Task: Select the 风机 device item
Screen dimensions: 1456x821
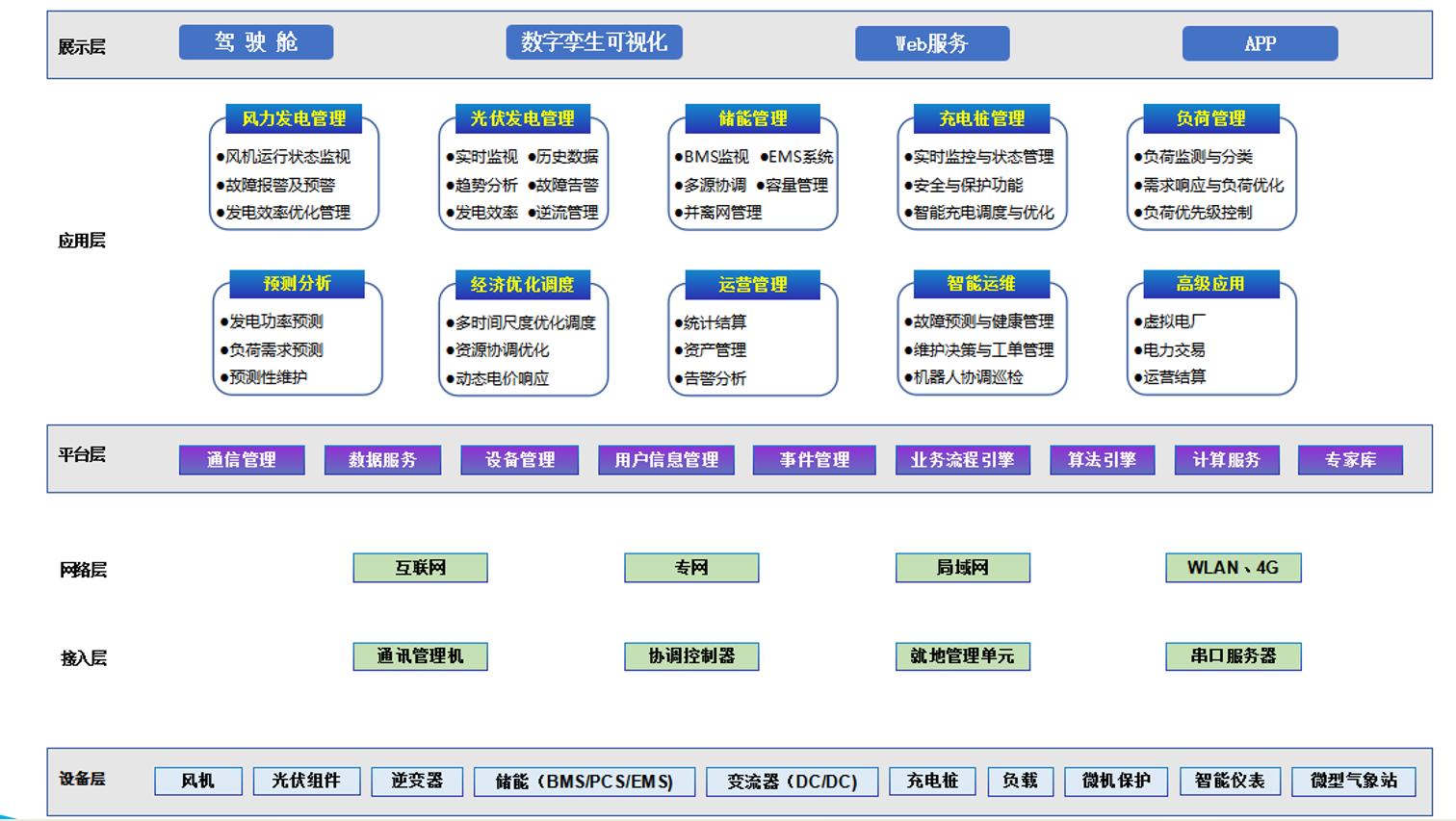Action: (196, 782)
